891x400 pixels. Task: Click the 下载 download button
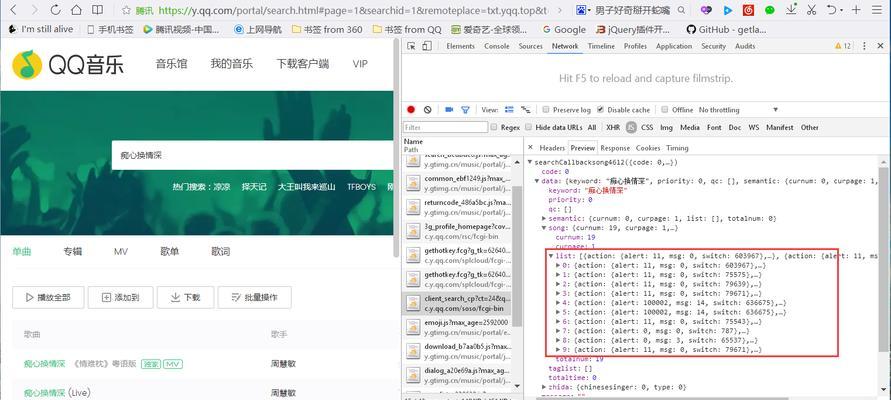186,297
